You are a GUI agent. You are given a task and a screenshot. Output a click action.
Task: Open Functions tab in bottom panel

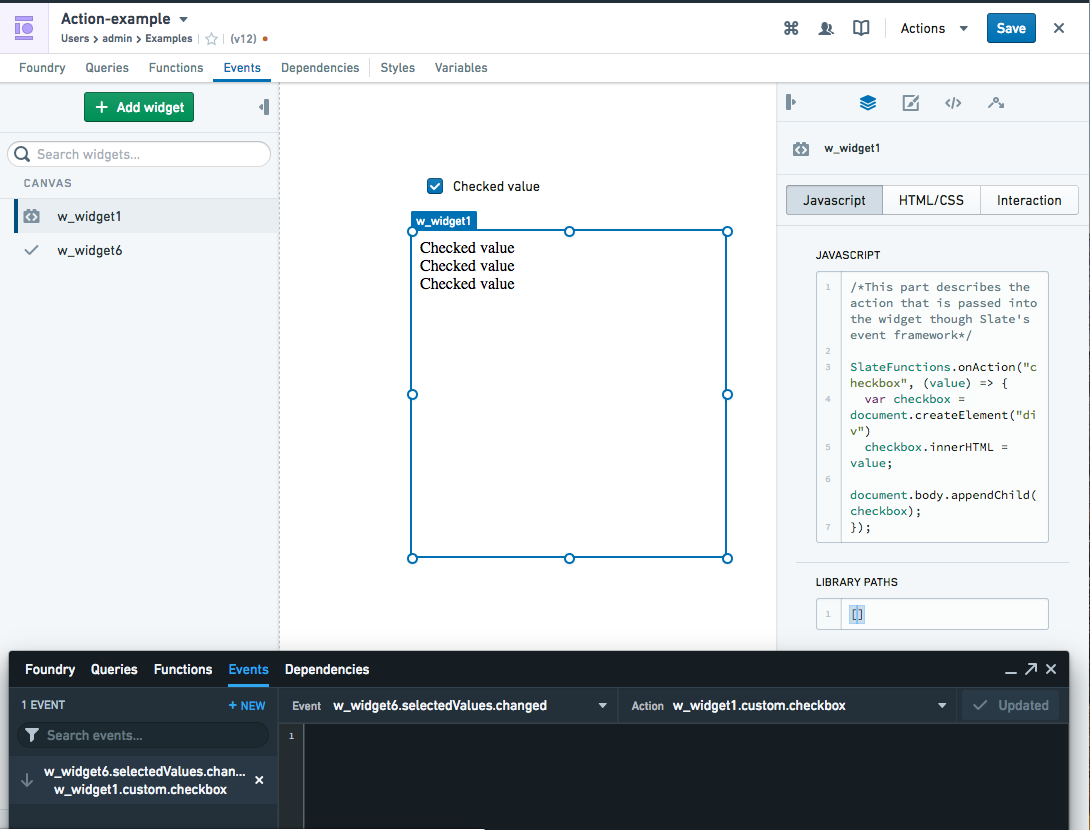pyautogui.click(x=183, y=669)
